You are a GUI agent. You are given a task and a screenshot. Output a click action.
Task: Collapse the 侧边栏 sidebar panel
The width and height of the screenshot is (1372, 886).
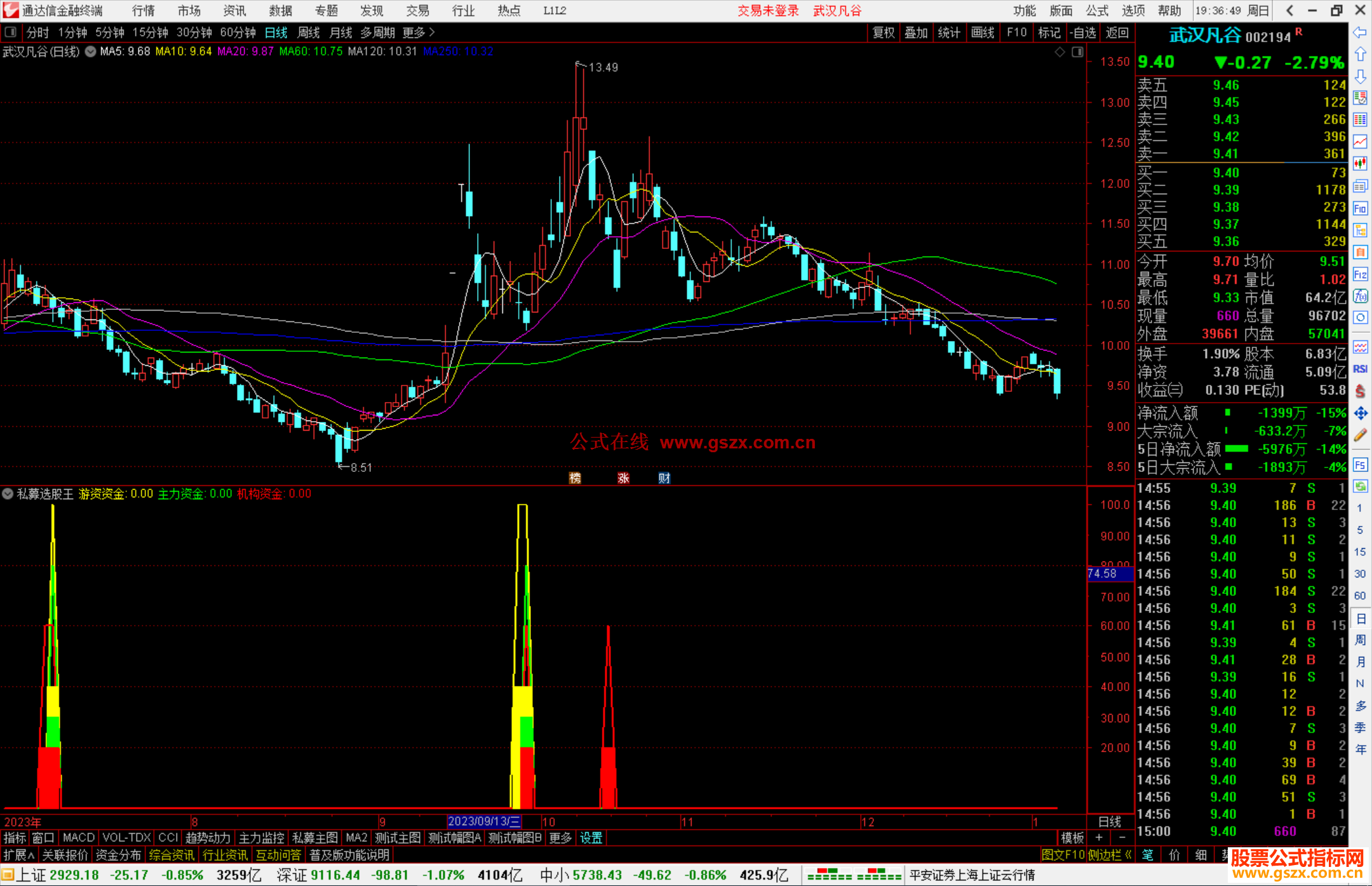(1110, 855)
